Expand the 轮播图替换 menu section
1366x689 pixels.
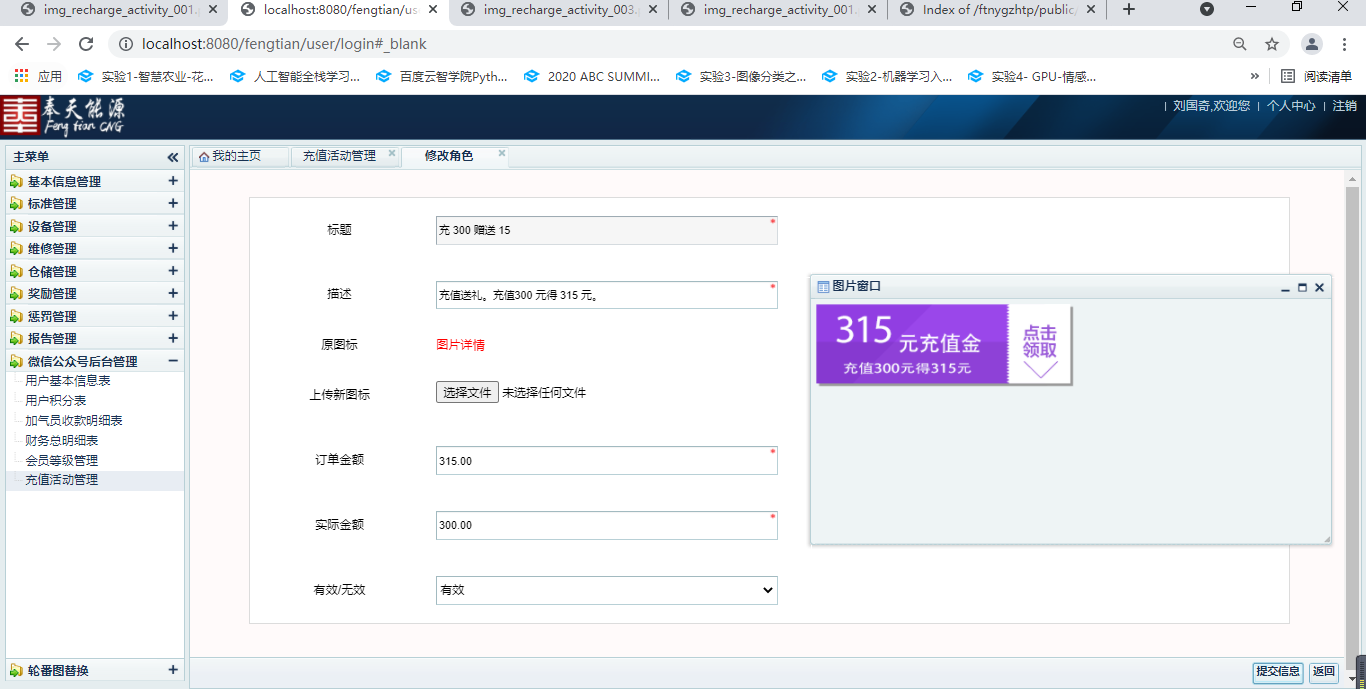tap(173, 670)
